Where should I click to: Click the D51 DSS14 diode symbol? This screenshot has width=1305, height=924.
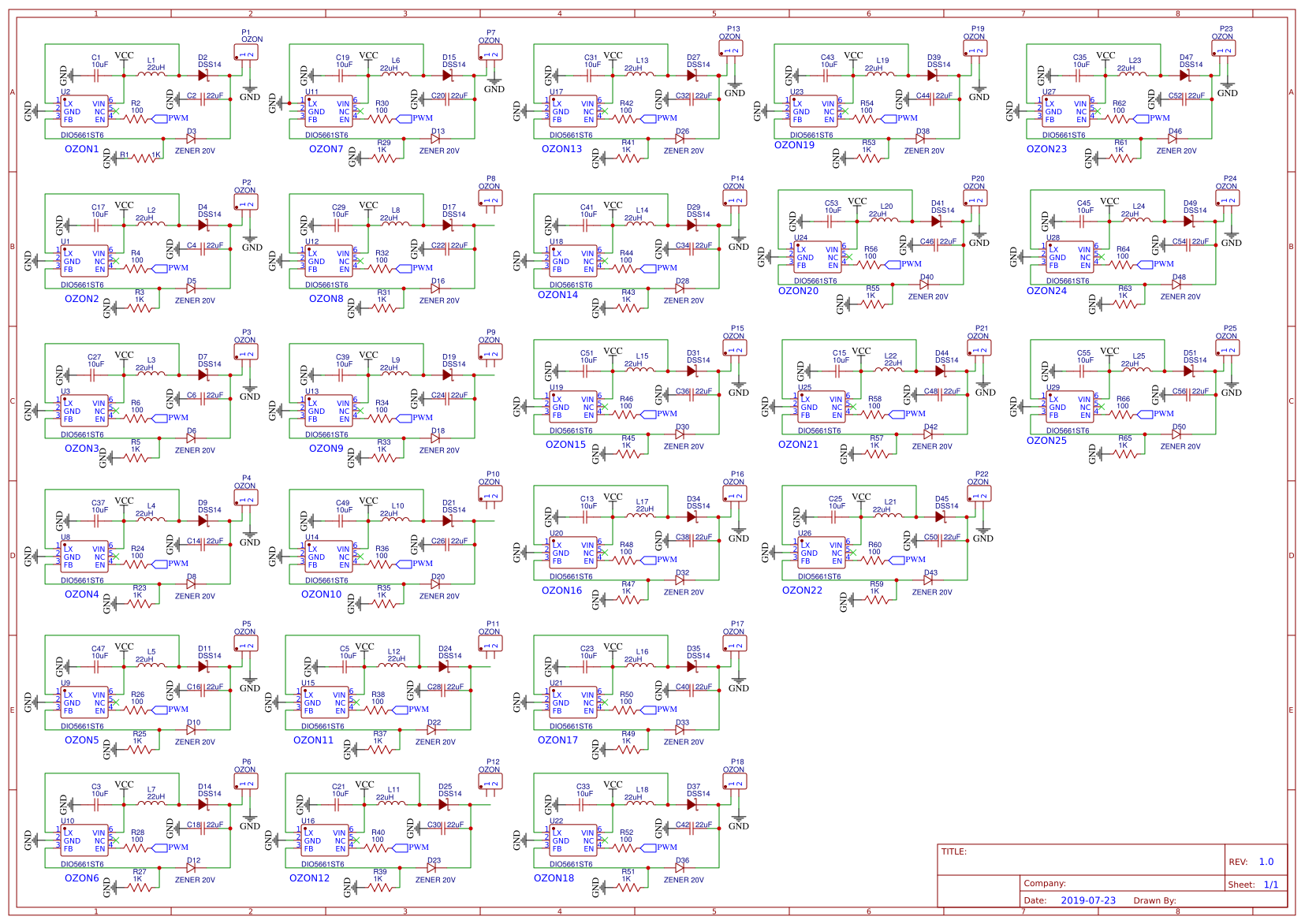(1189, 371)
